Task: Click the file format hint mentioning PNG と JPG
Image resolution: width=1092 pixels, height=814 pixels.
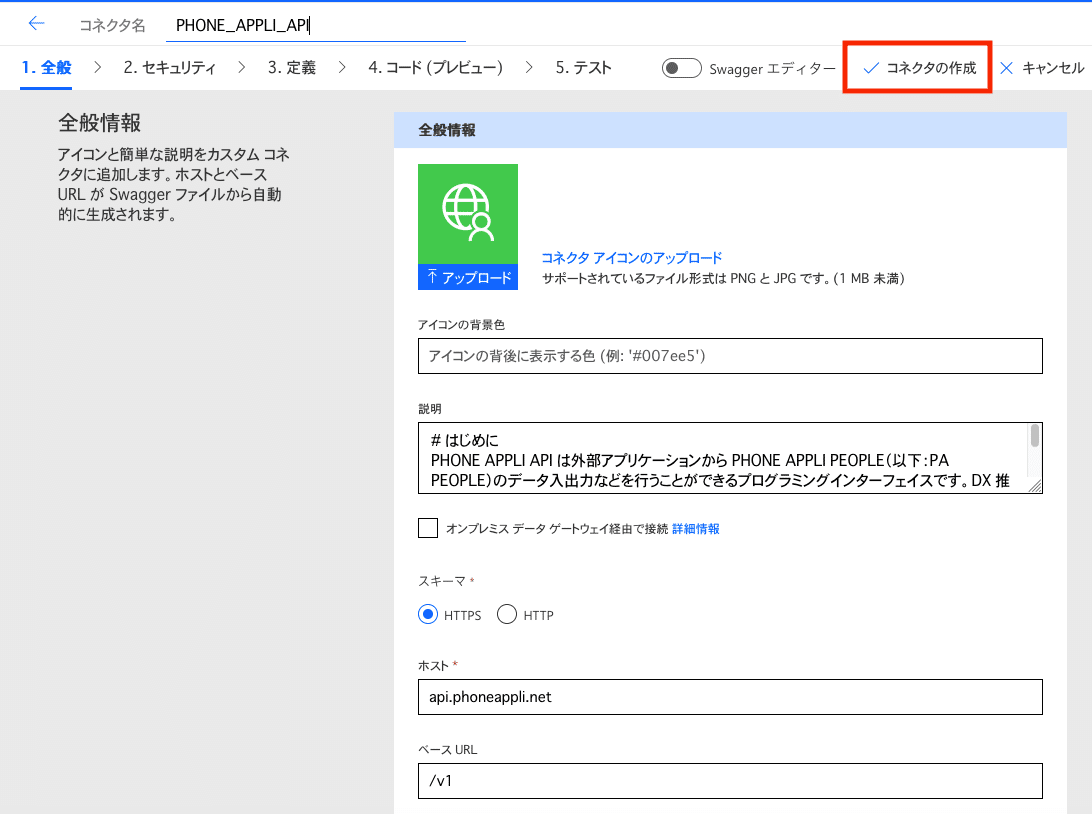Action: pos(723,279)
